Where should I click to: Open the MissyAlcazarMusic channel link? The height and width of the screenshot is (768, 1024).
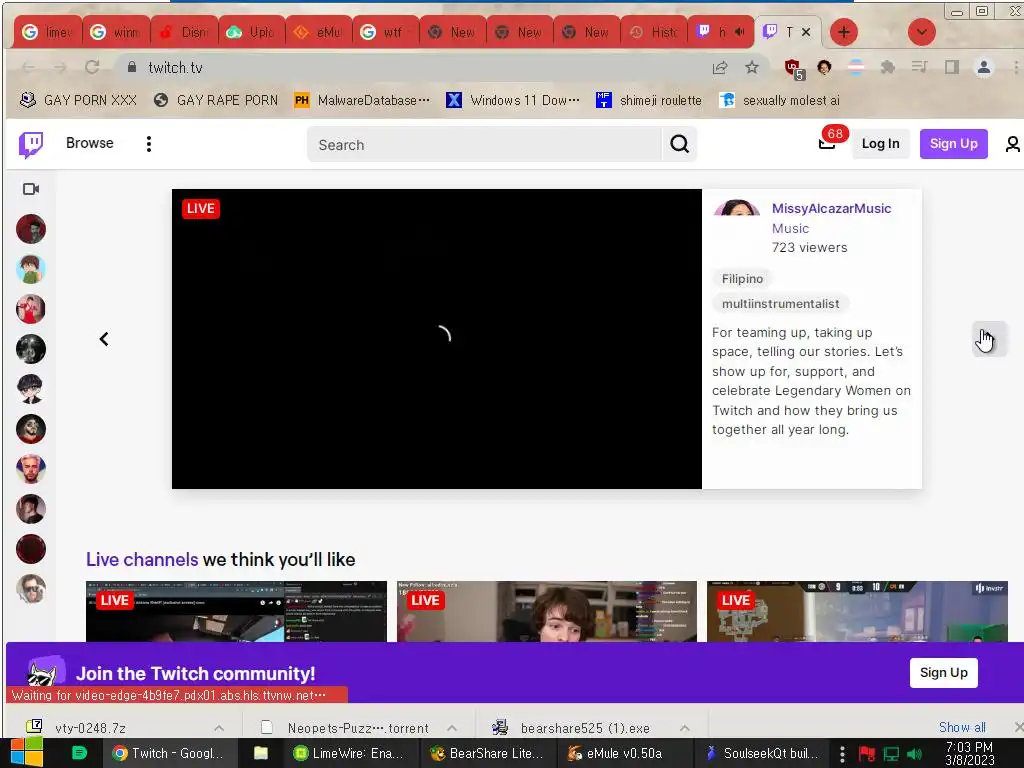[x=831, y=208]
